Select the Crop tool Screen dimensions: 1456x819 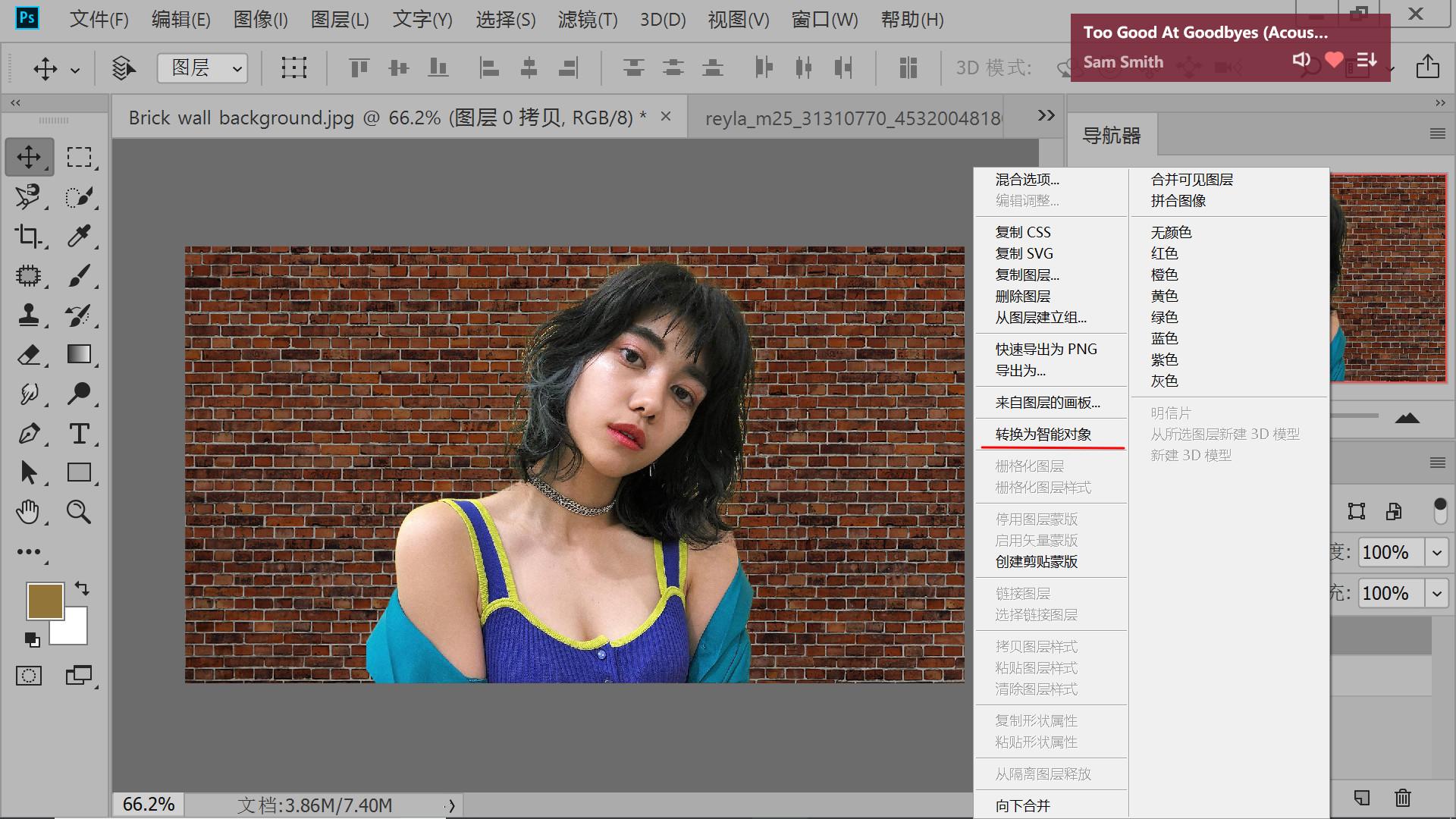(28, 237)
